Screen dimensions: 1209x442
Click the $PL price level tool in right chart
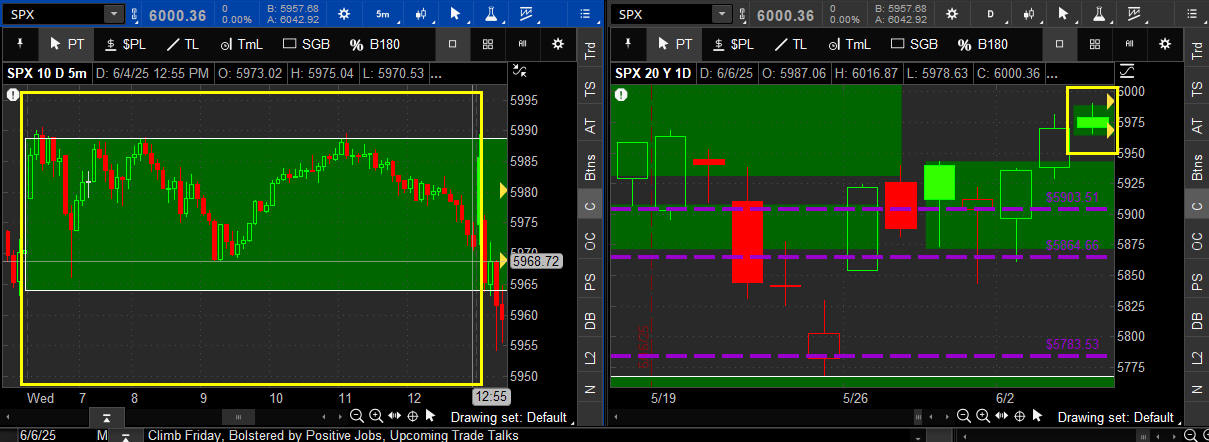click(733, 44)
